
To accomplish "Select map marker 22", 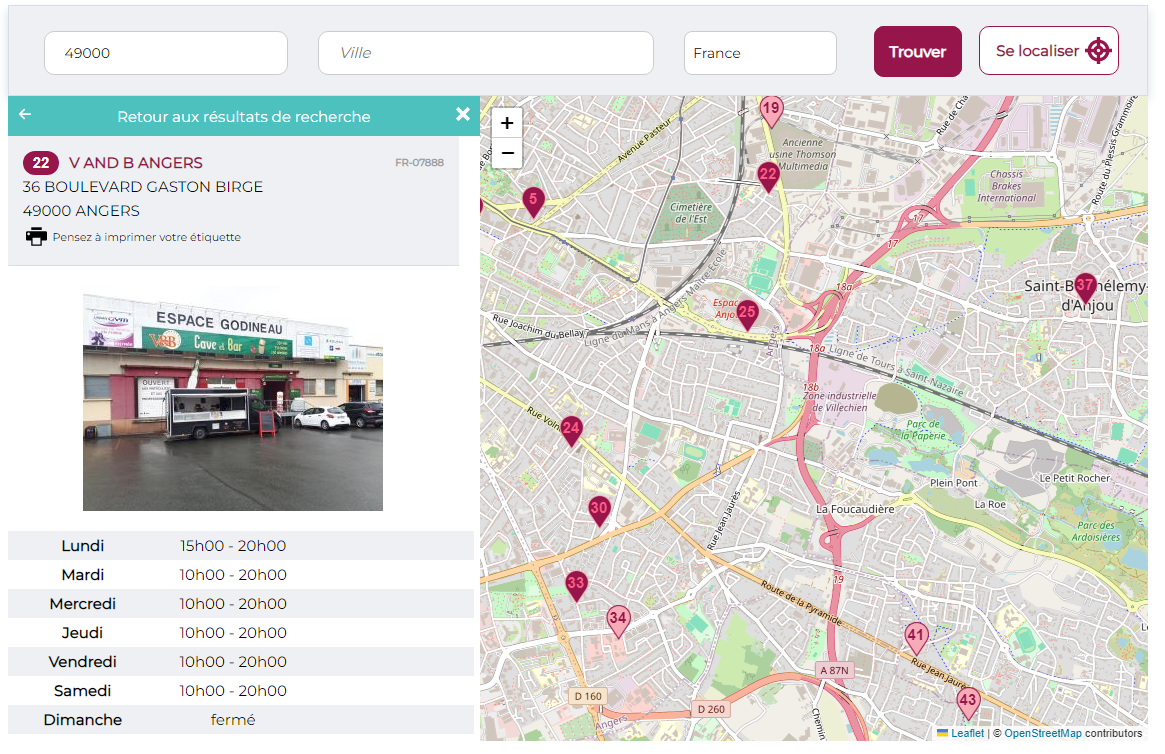I will pos(768,178).
